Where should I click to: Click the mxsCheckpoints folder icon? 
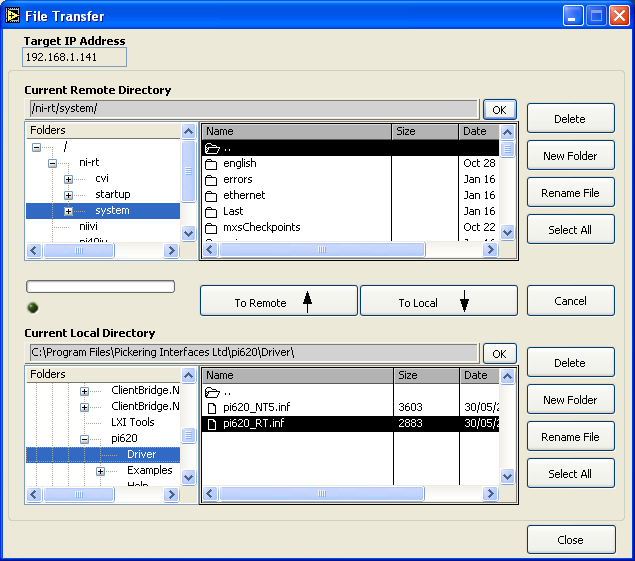[211, 227]
